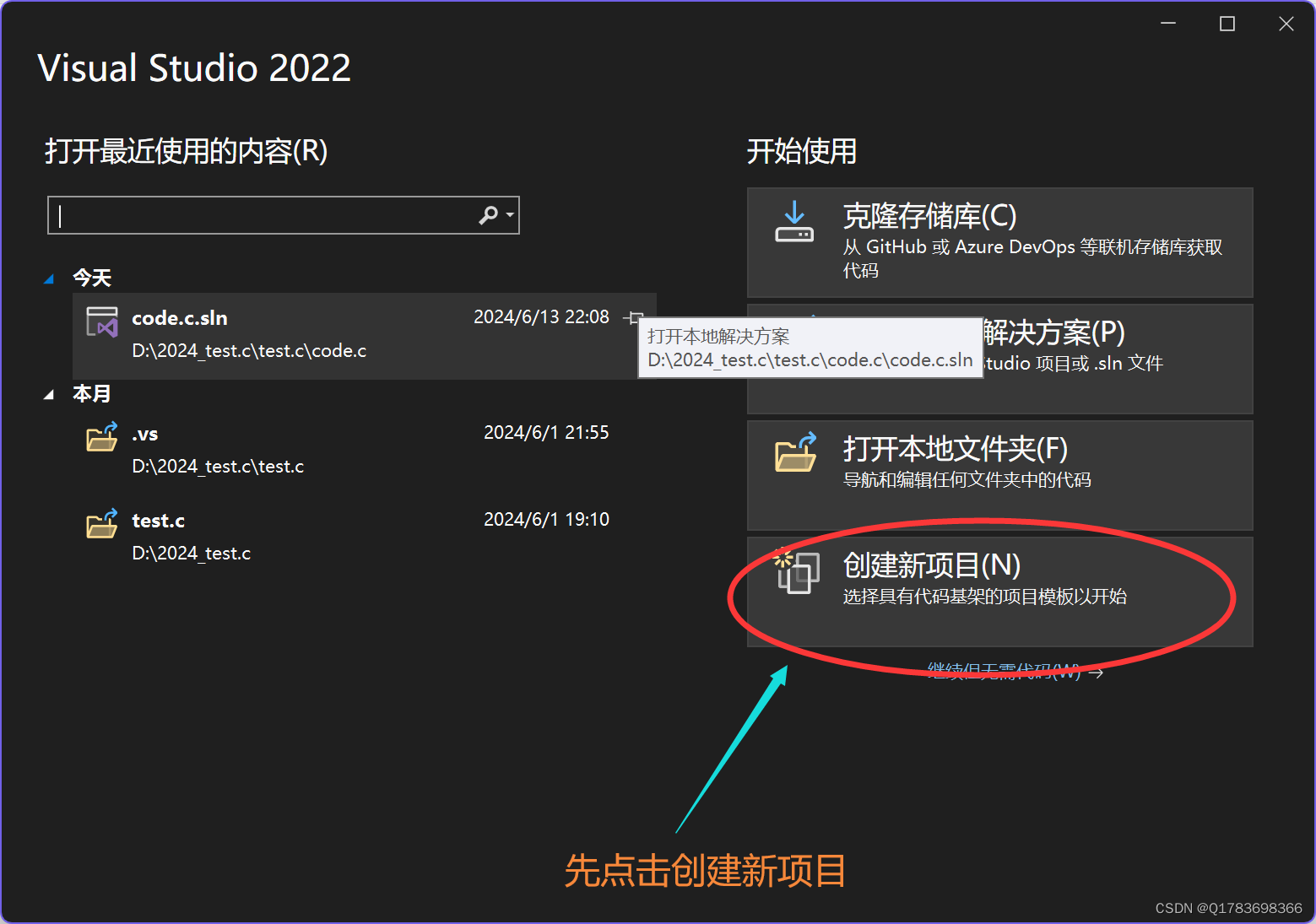Open the 克隆存储库(C) option
Image resolution: width=1316 pixels, height=924 pixels.
coord(999,242)
